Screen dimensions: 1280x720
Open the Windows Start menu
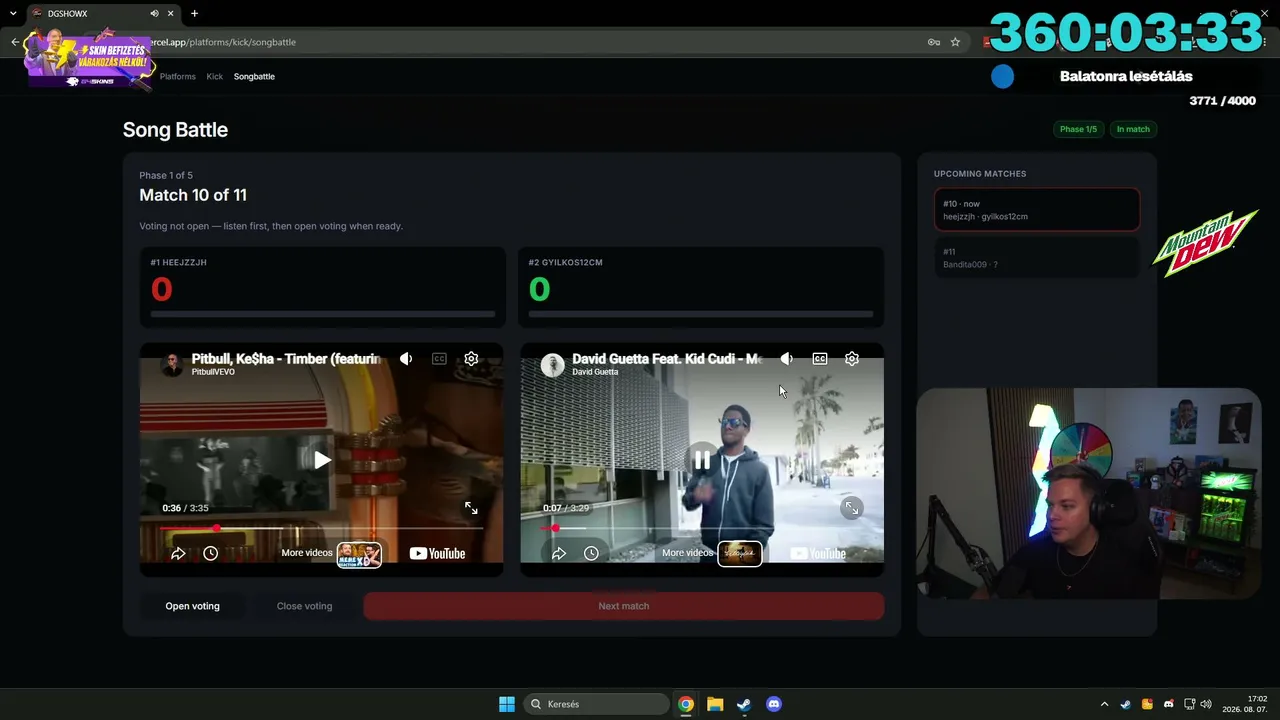point(507,704)
